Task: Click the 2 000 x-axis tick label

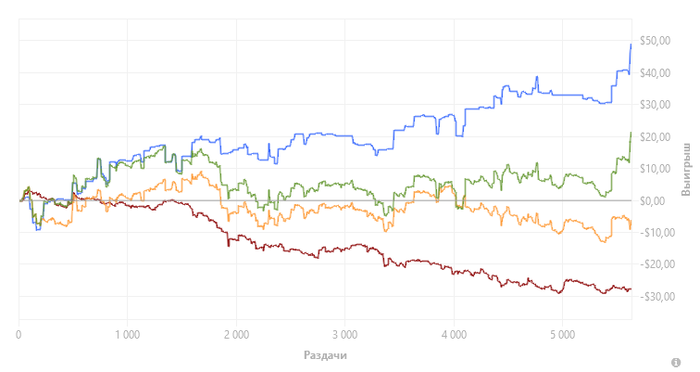Action: (x=236, y=334)
